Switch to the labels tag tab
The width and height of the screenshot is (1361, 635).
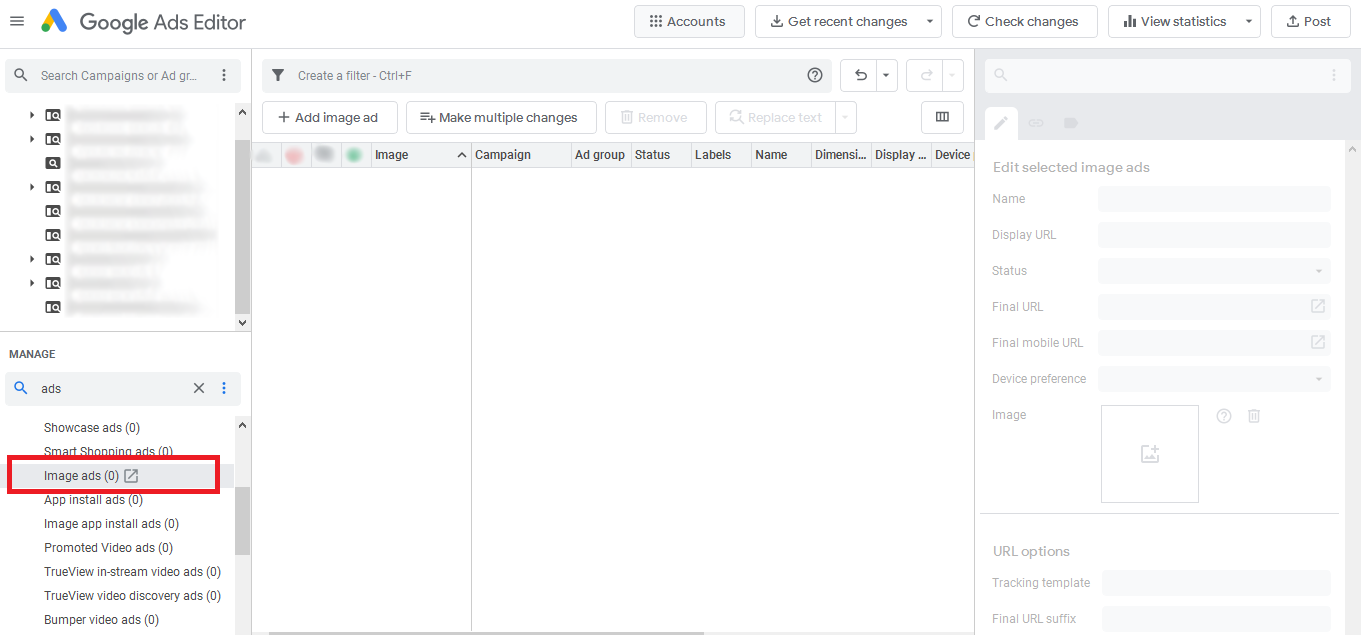click(1071, 123)
